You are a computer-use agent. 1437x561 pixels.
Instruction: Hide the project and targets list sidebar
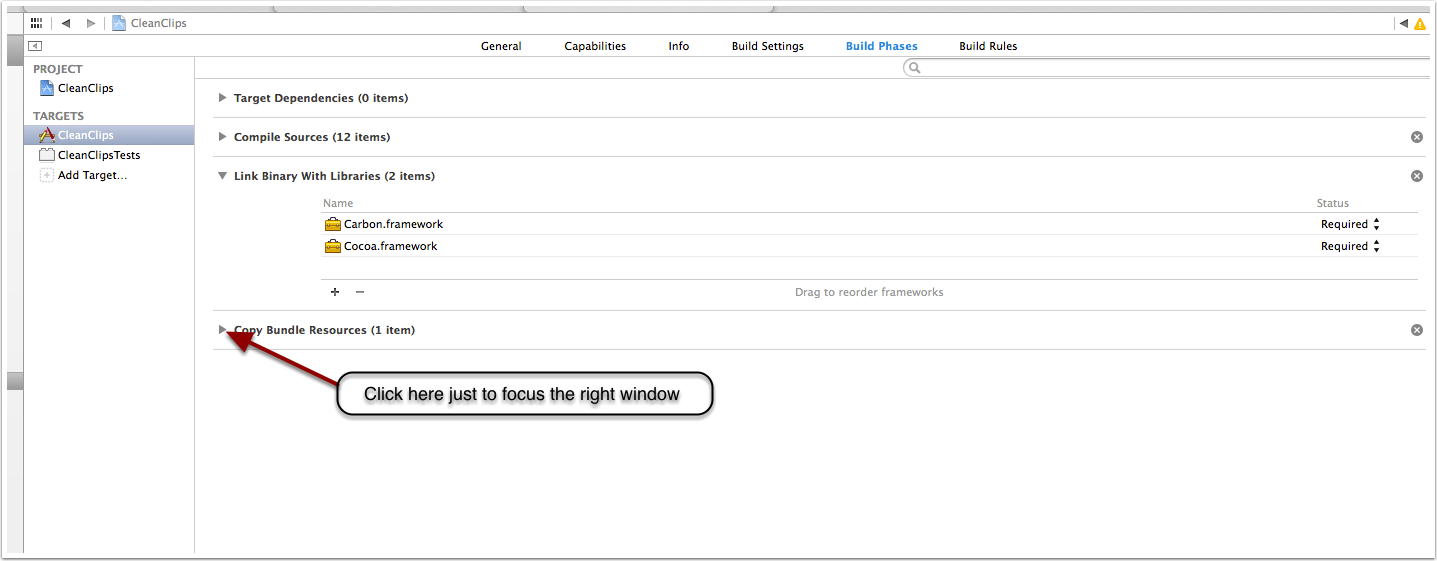click(x=35, y=46)
